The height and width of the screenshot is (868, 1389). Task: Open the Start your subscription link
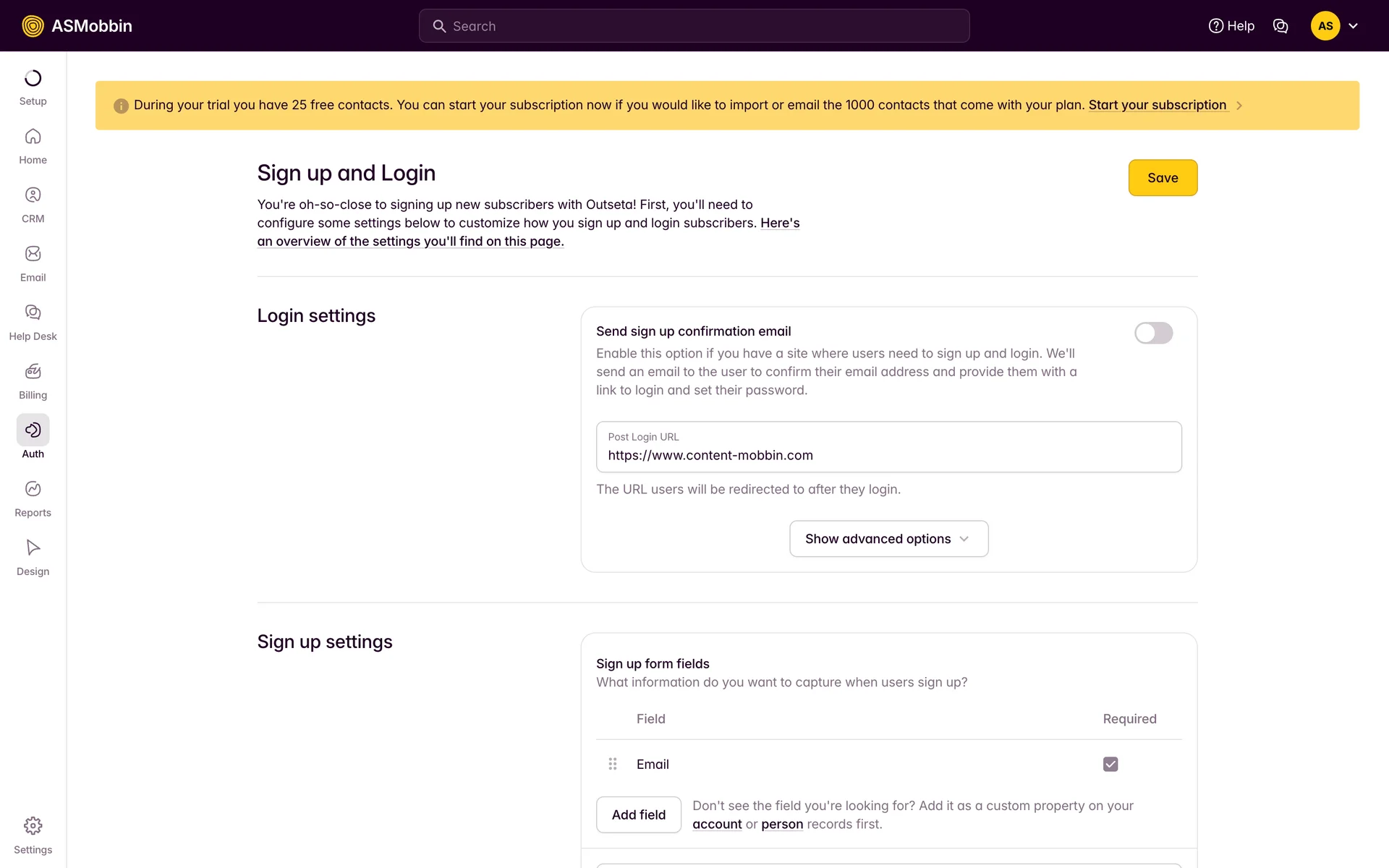click(x=1157, y=105)
